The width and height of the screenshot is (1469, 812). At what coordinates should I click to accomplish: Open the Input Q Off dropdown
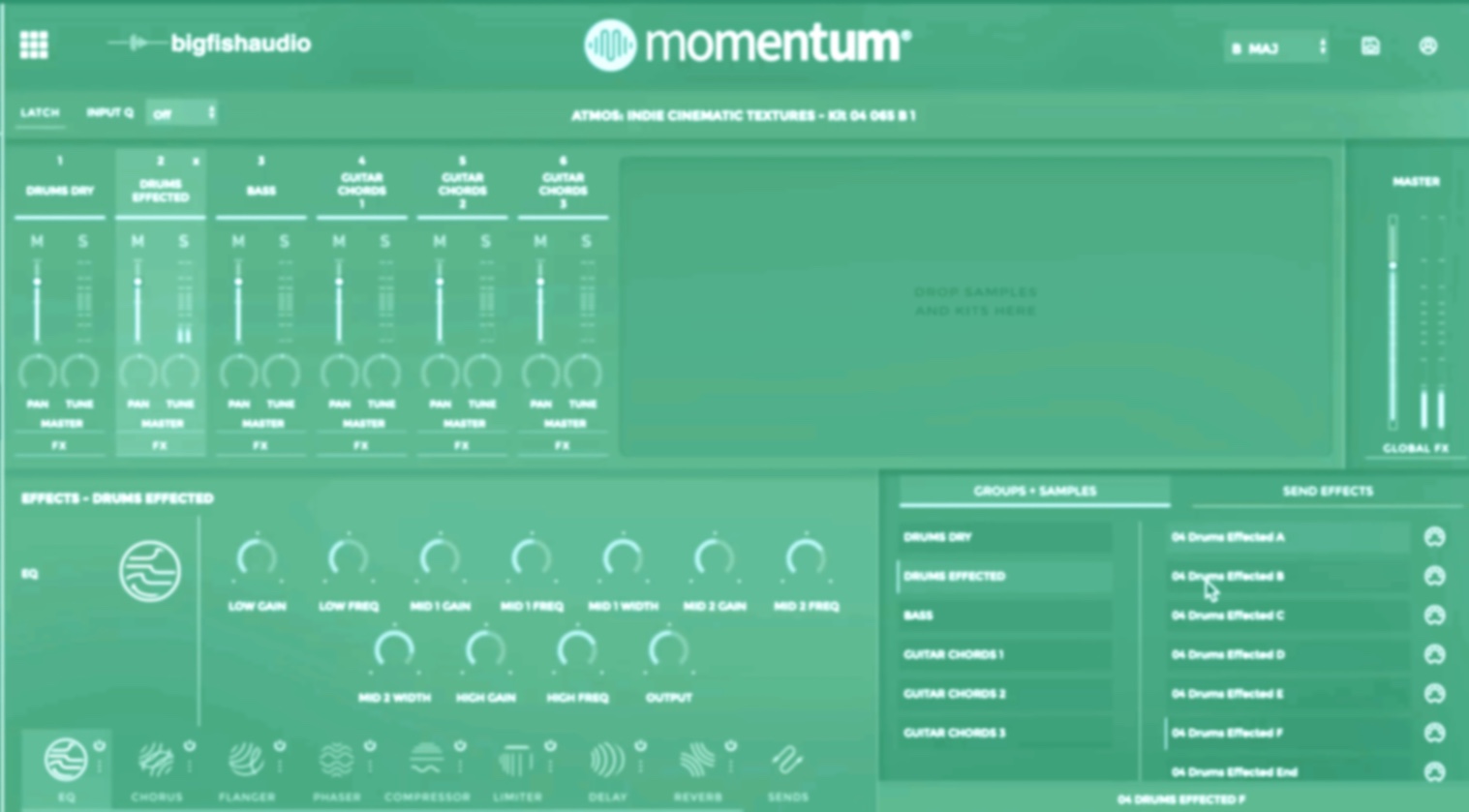coord(182,113)
